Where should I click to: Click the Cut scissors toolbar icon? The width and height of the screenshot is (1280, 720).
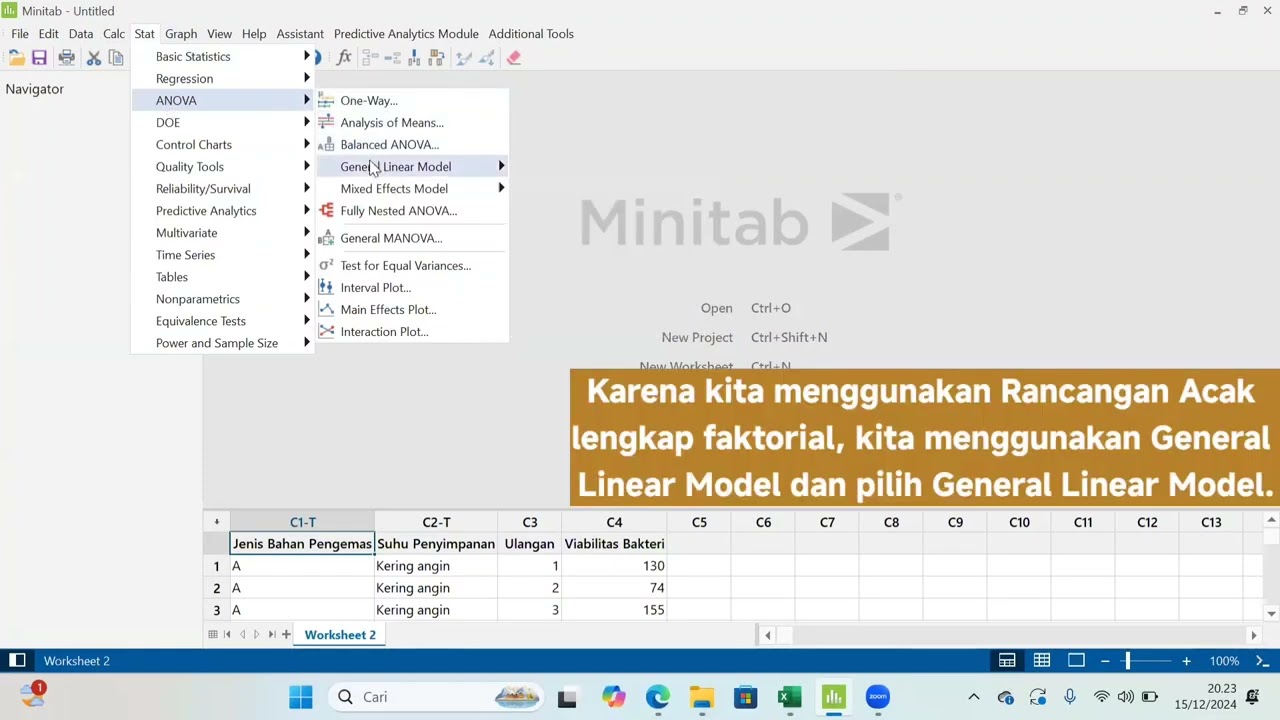point(94,58)
